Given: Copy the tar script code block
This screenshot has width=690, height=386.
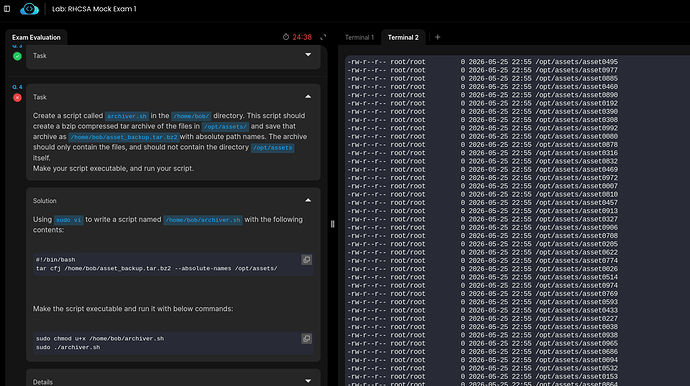Looking at the screenshot, I should (307, 260).
